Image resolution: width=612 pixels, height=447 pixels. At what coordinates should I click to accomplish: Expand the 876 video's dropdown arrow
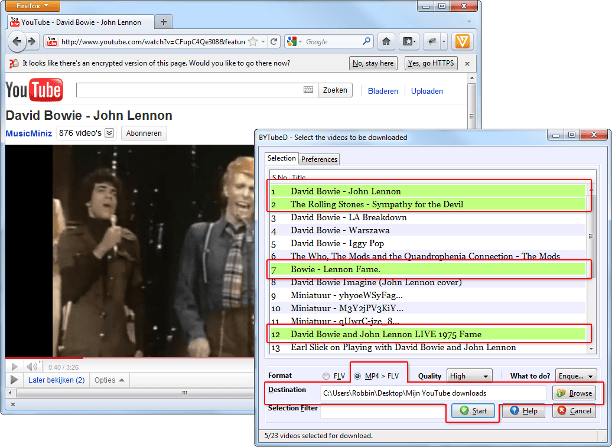tap(109, 133)
